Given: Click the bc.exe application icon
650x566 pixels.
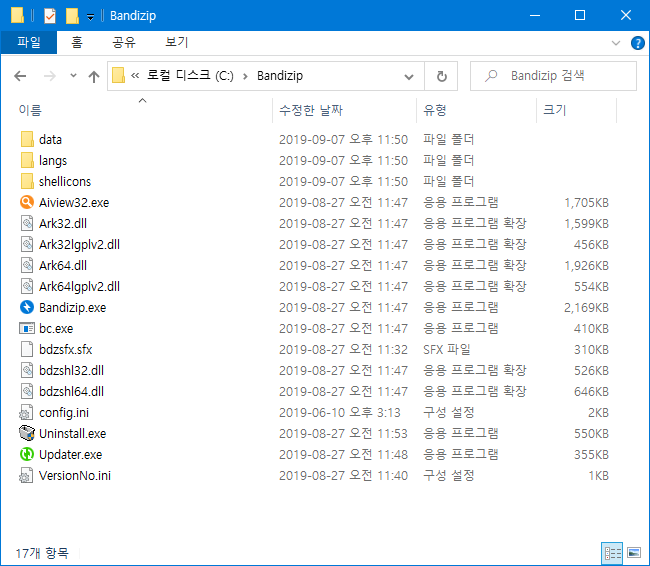Looking at the screenshot, I should tap(27, 328).
